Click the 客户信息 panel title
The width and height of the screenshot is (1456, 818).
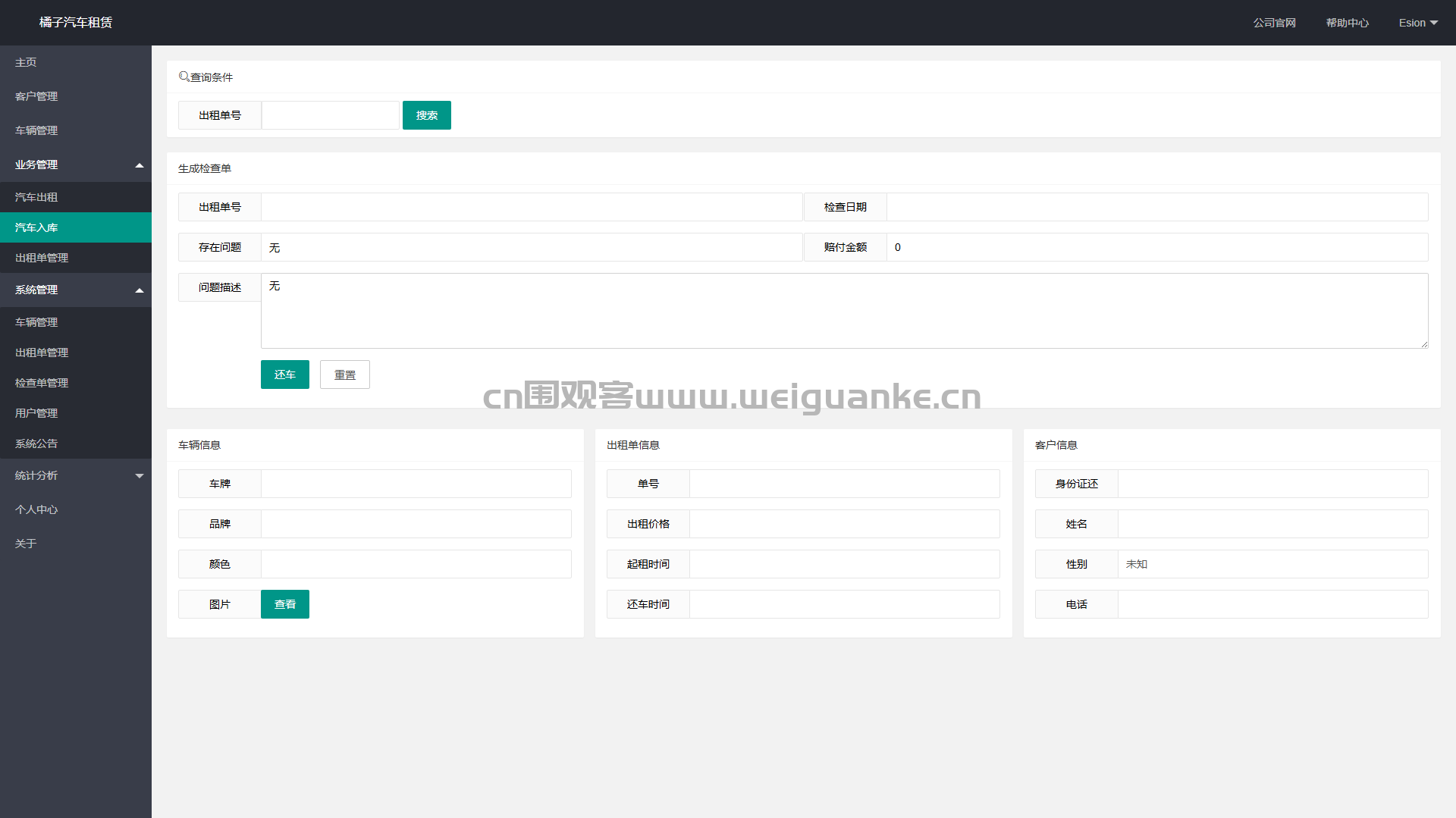pyautogui.click(x=1056, y=445)
